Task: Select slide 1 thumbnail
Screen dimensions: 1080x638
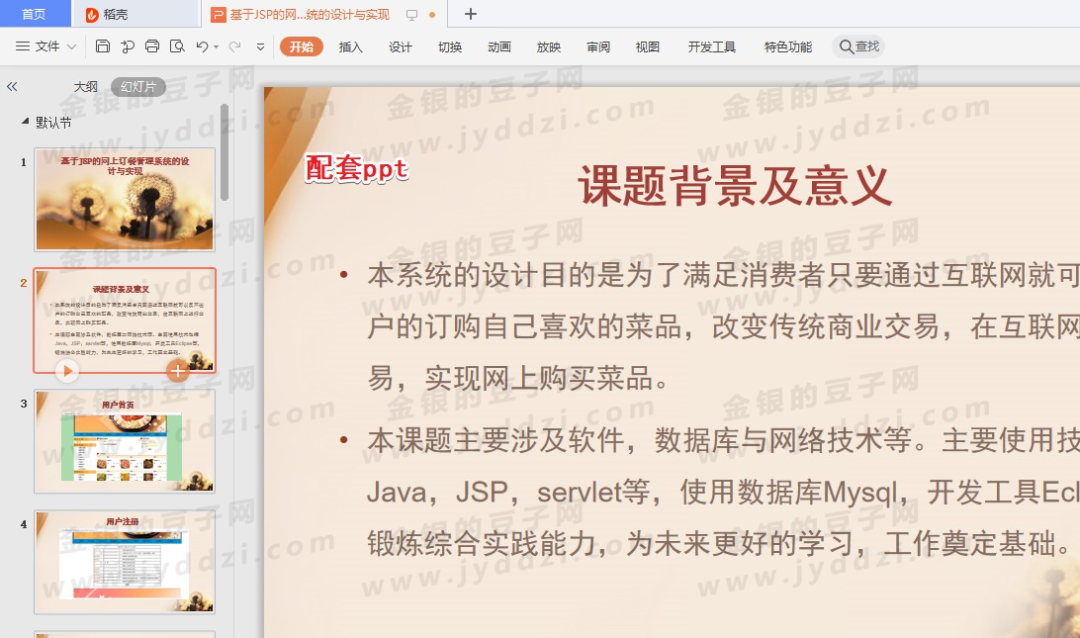Action: pyautogui.click(x=125, y=199)
